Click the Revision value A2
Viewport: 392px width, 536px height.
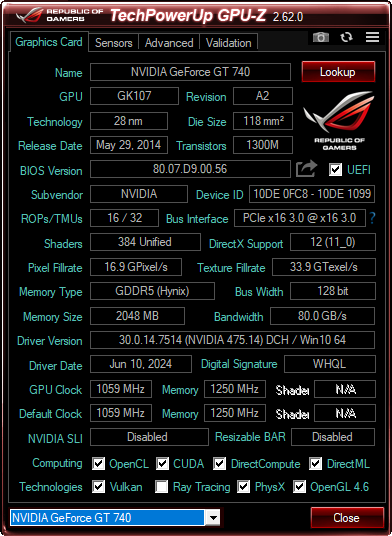[263, 96]
